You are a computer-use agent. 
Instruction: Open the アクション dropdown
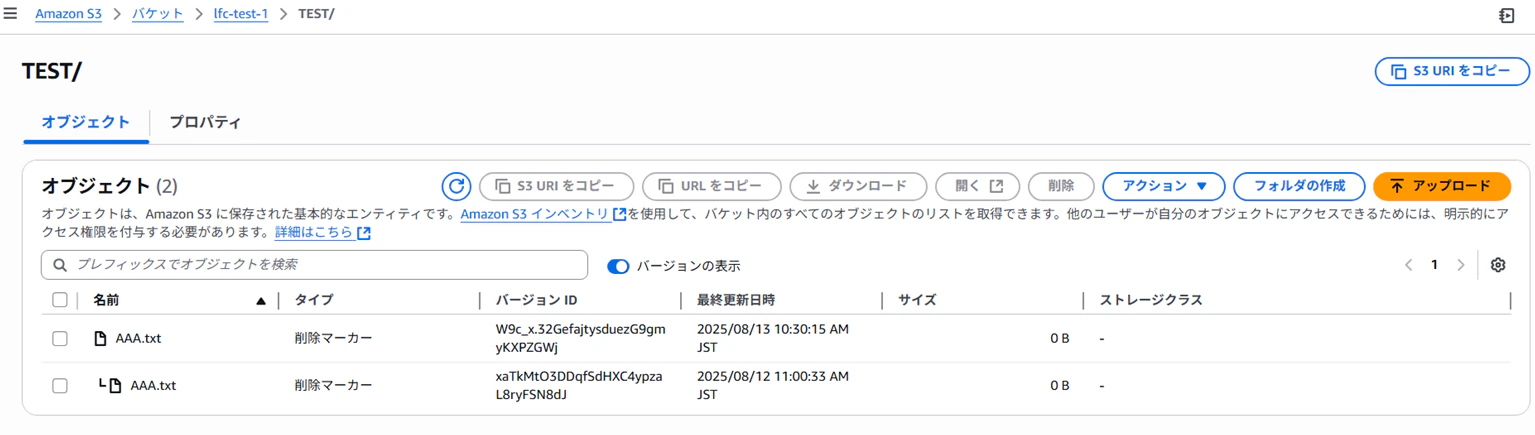1164,186
